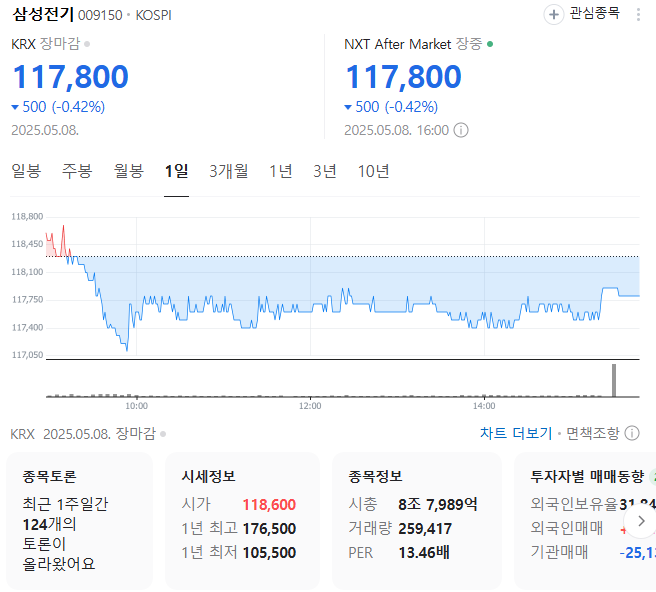The height and width of the screenshot is (592, 656).
Task: Switch to the 월봉 tab
Action: [129, 171]
